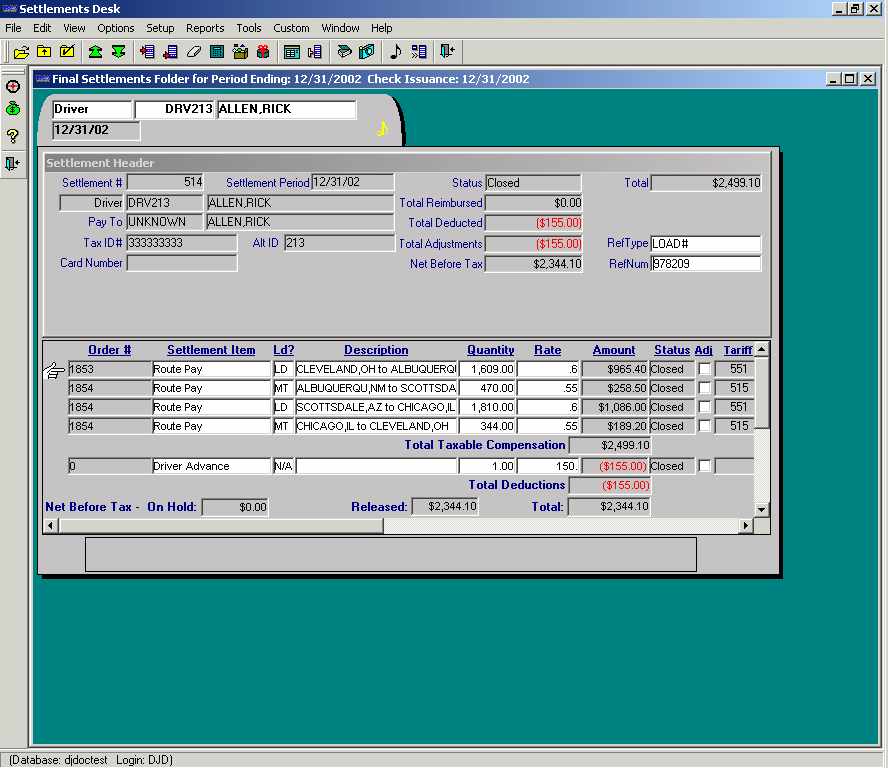Viewport: 888px width, 768px height.
Task: Click the green down arrow toolbar icon
Action: [x=118, y=51]
